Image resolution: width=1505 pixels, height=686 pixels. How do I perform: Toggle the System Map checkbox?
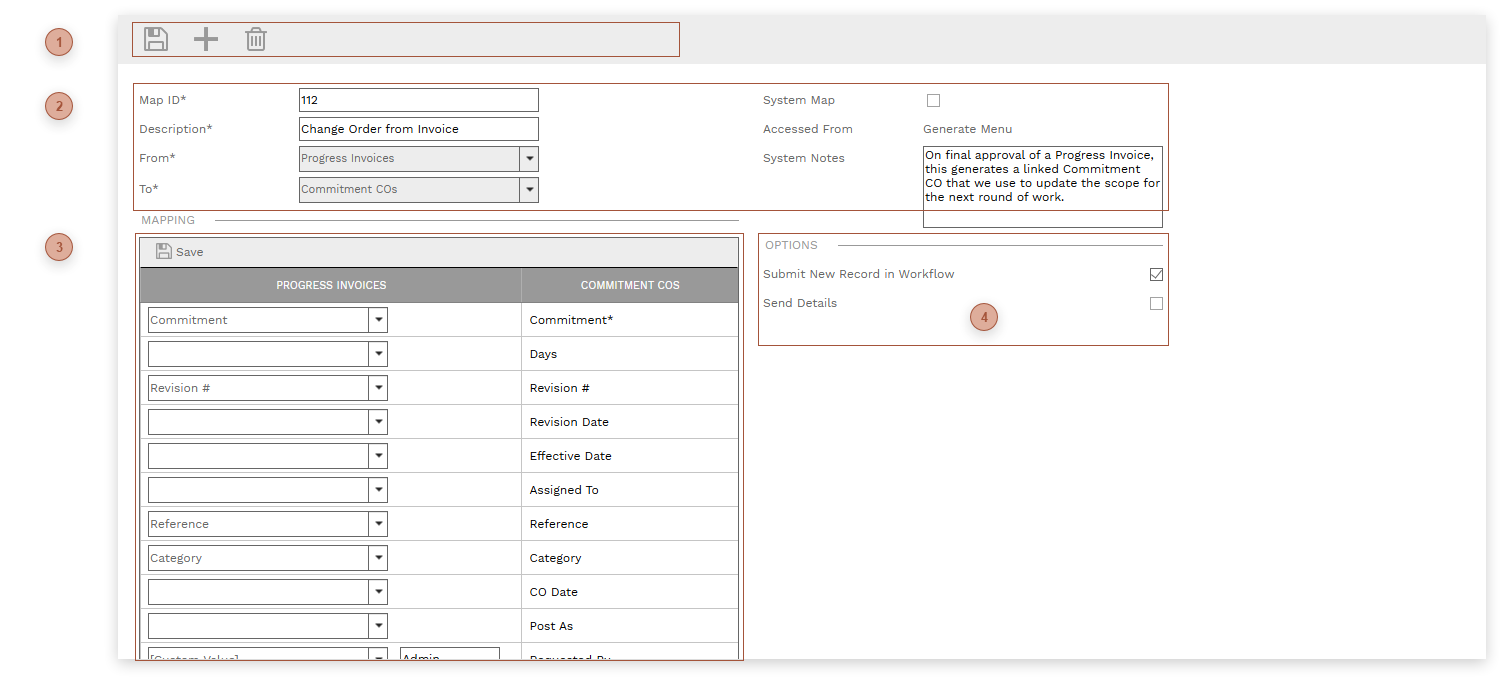[x=933, y=101]
